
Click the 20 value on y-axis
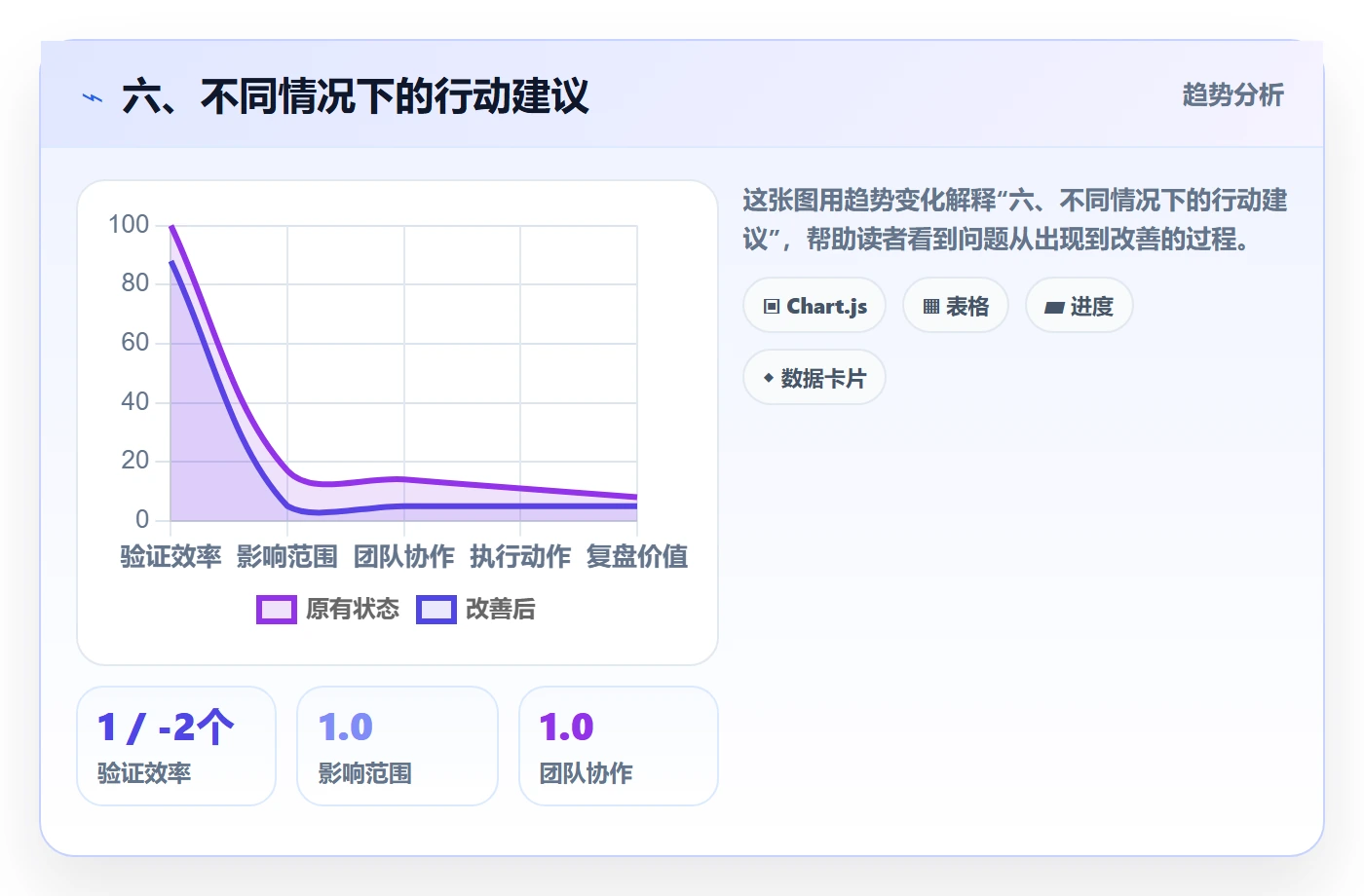pyautogui.click(x=135, y=461)
